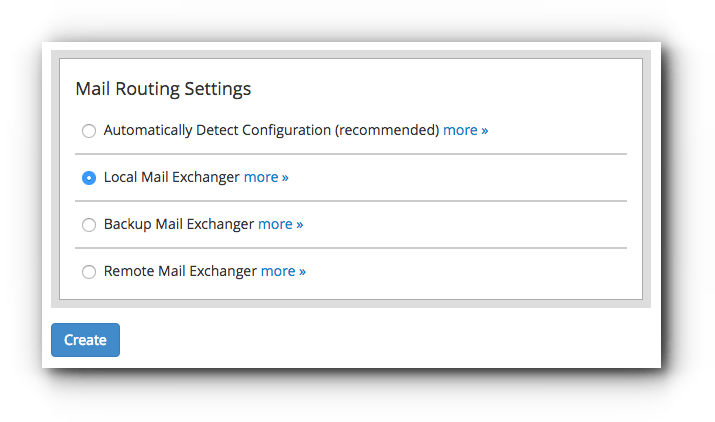Click the Remote Mail Exchanger label text
715x422 pixels.
click(x=180, y=271)
